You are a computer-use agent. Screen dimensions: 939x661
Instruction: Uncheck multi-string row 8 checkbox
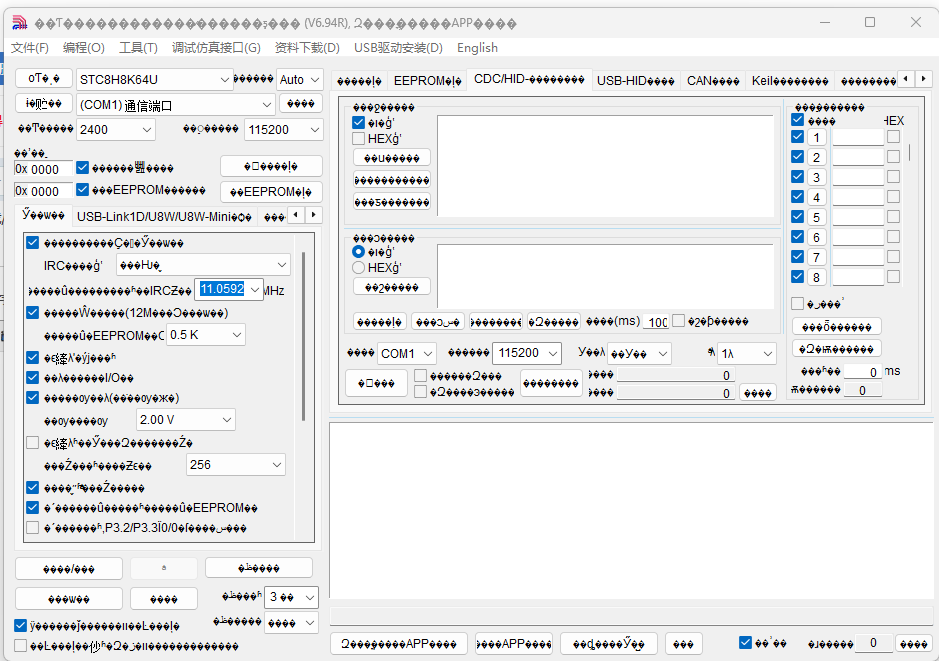coord(797,277)
